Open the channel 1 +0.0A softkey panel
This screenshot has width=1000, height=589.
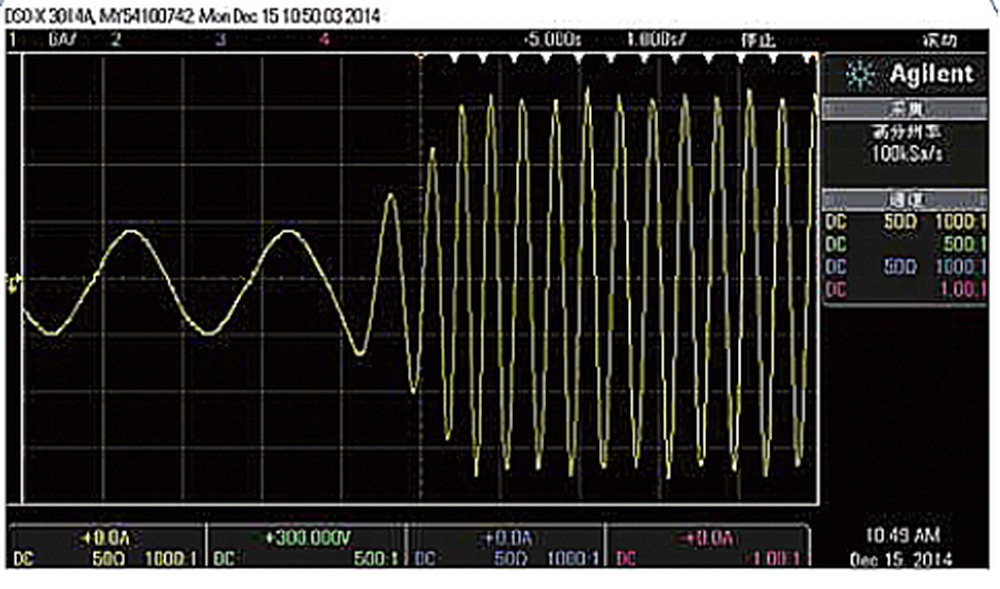pos(108,548)
